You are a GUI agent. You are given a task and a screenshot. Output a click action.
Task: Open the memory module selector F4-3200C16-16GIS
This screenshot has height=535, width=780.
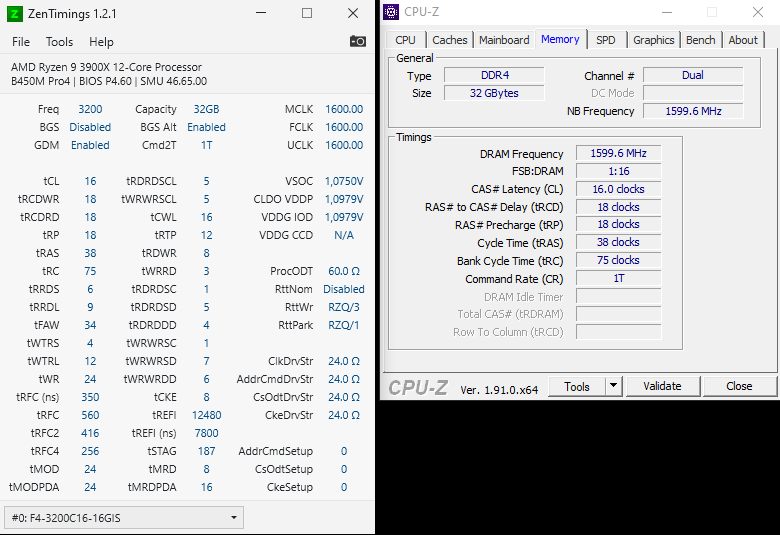[x=123, y=518]
